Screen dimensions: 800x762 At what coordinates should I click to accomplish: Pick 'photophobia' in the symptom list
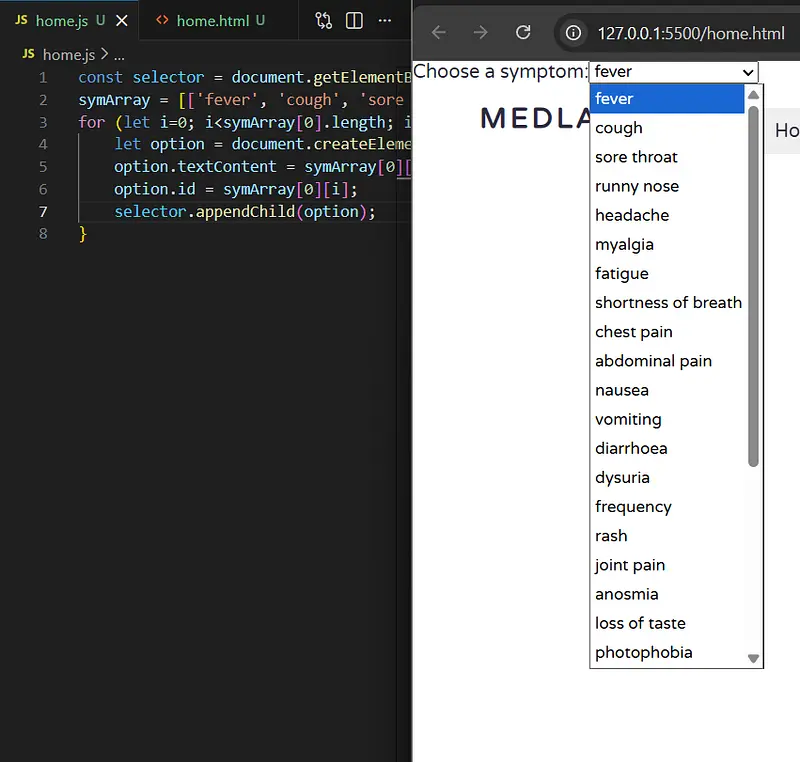pyautogui.click(x=643, y=653)
